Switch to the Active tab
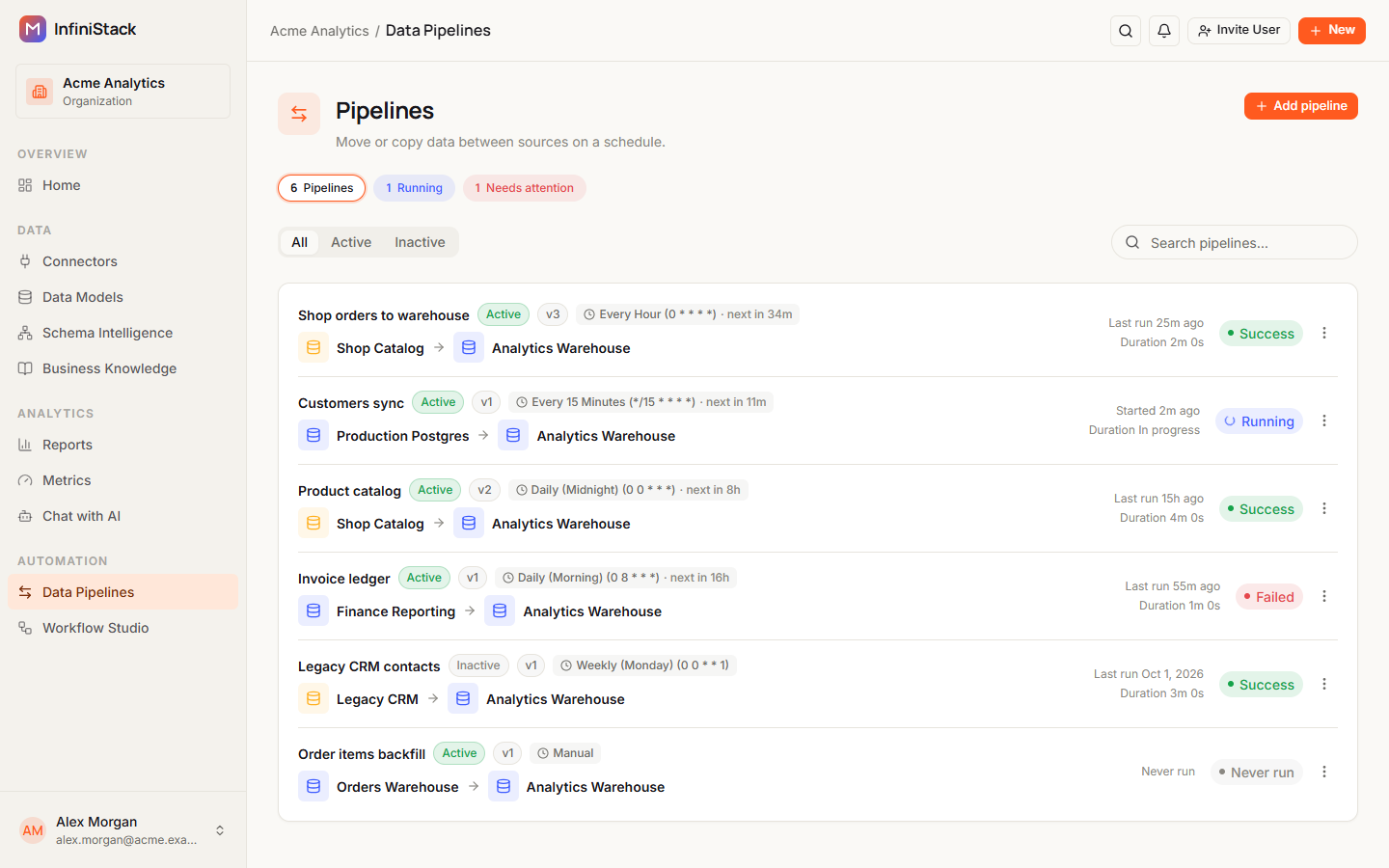The height and width of the screenshot is (868, 1389). (351, 242)
